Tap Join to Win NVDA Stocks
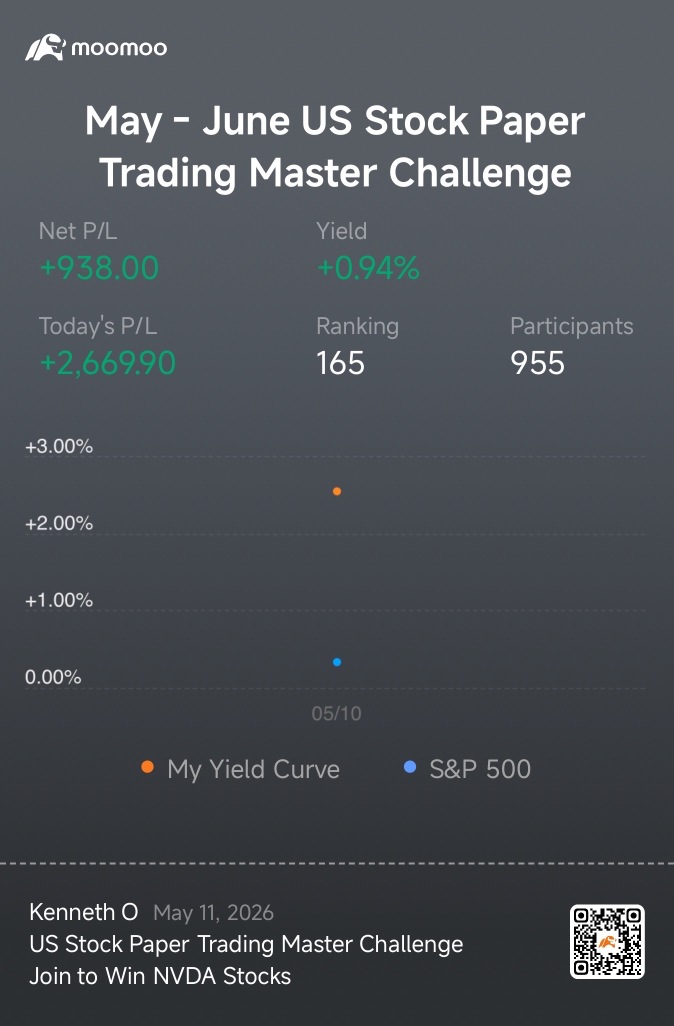This screenshot has width=674, height=1026. pyautogui.click(x=160, y=976)
